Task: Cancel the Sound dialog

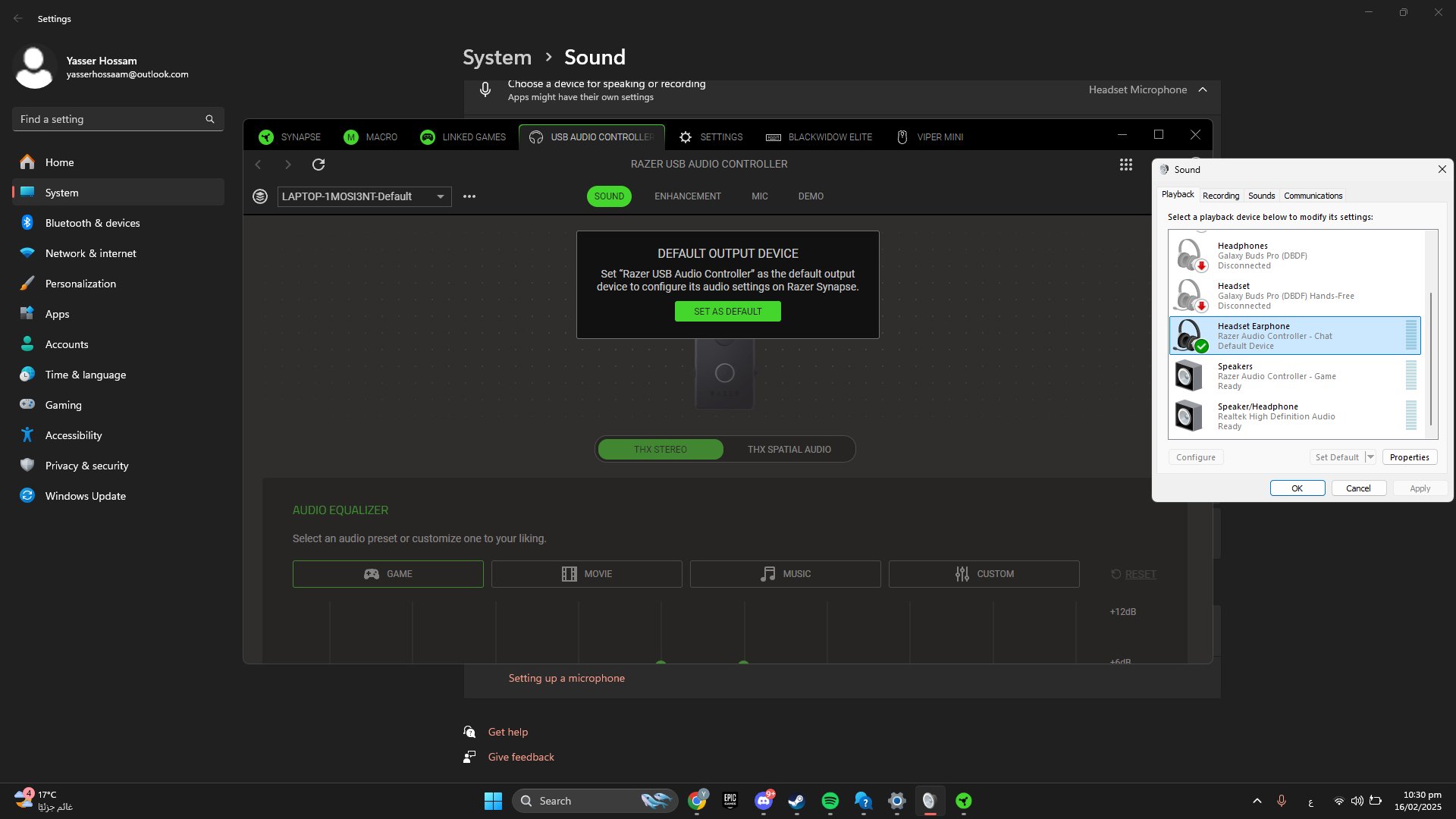Action: 1358,488
